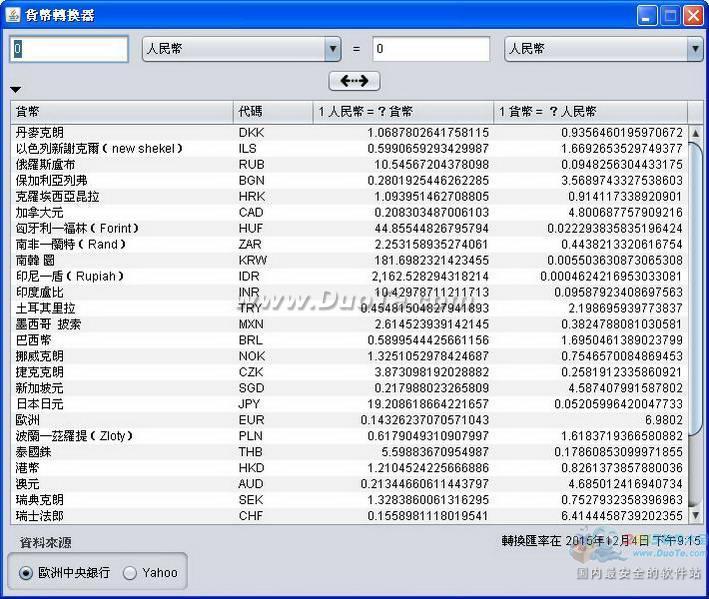The image size is (709, 599).
Task: Click the Java app icon in title bar
Action: pyautogui.click(x=13, y=14)
